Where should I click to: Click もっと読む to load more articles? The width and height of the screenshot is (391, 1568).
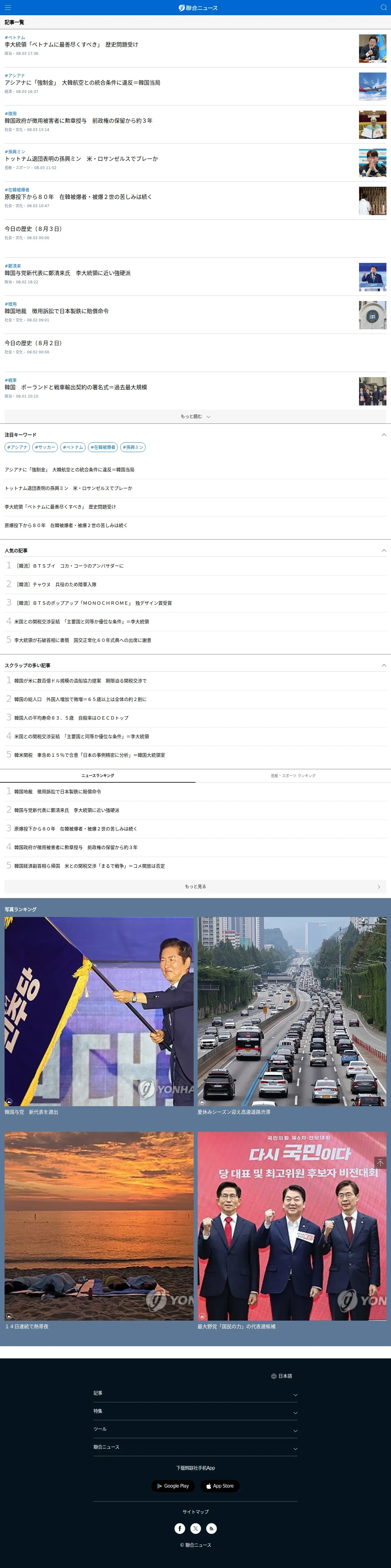[x=195, y=416]
